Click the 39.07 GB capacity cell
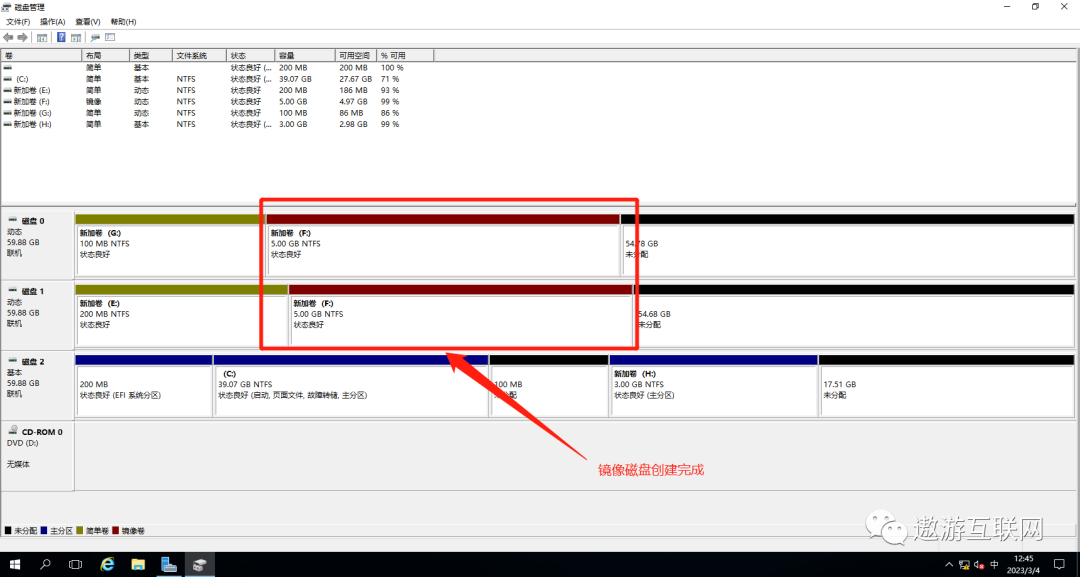 [x=295, y=79]
